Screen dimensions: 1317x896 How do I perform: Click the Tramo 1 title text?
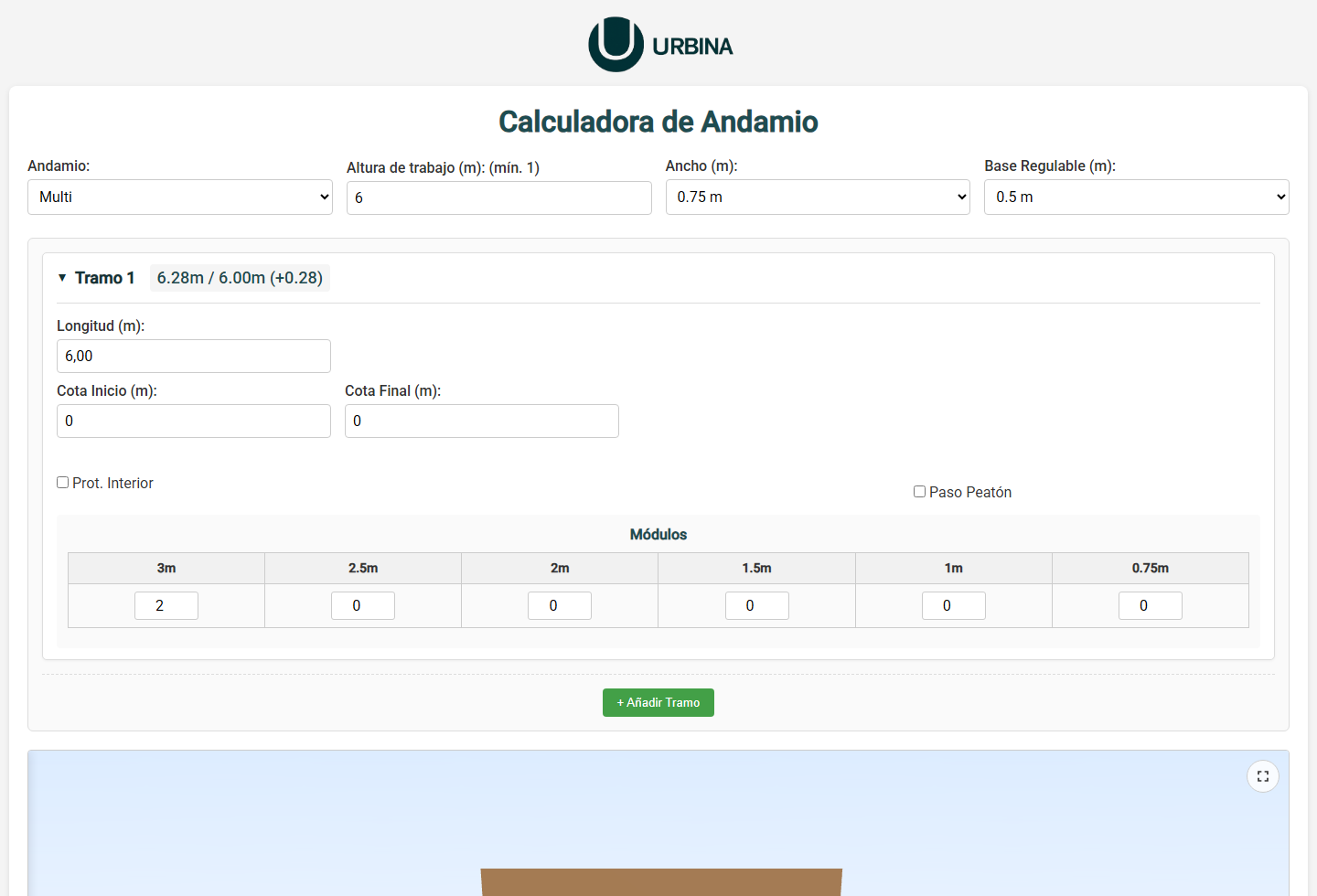[105, 278]
